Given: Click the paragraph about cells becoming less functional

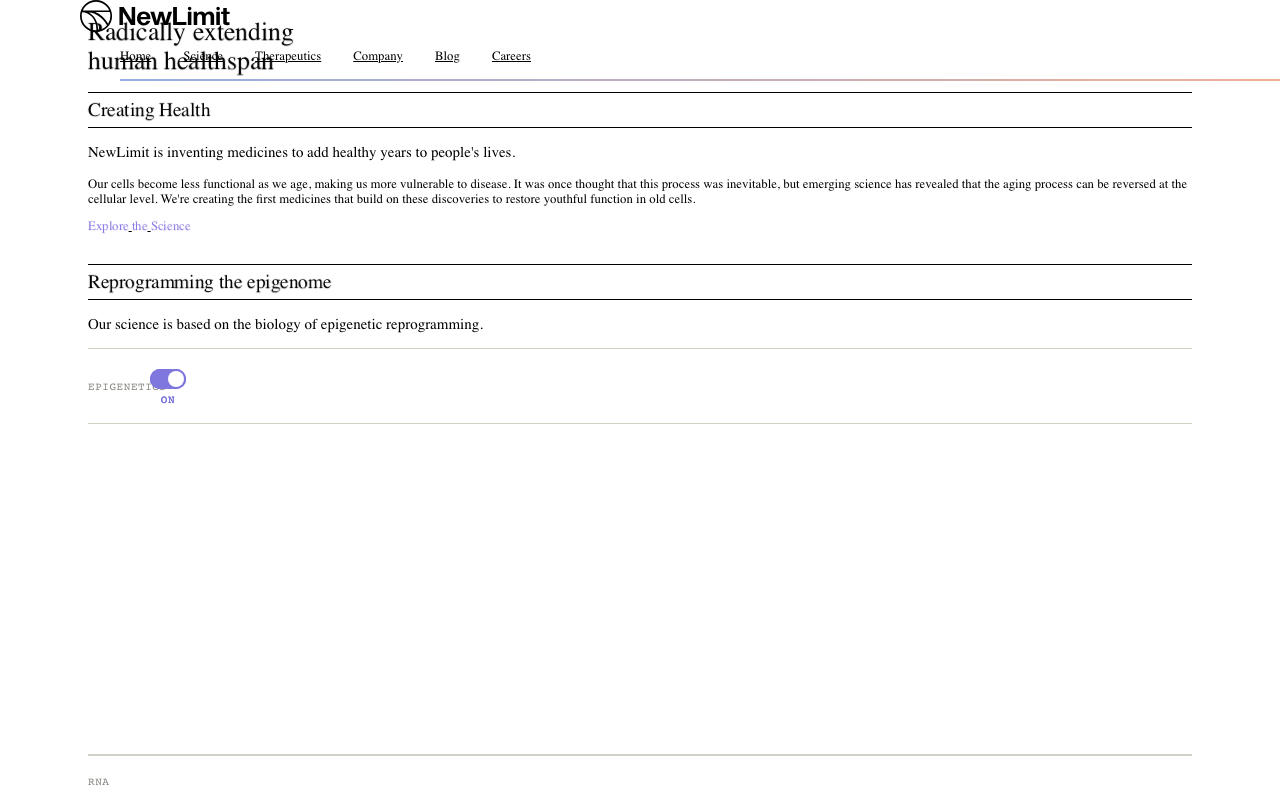Looking at the screenshot, I should (x=638, y=192).
